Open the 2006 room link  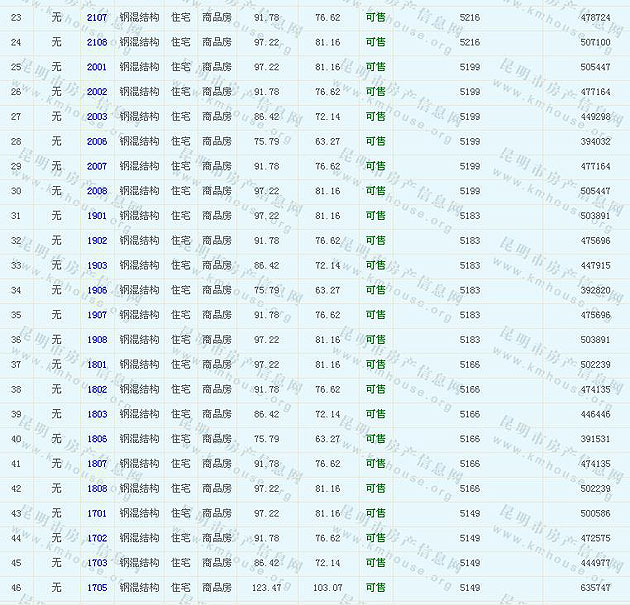coord(97,142)
